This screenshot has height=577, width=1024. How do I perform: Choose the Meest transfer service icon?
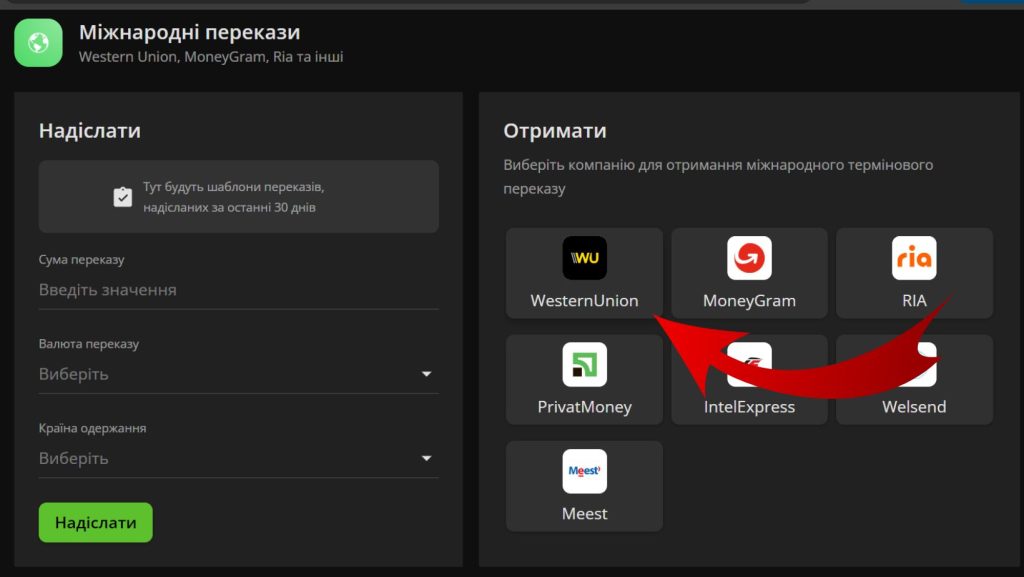point(584,471)
